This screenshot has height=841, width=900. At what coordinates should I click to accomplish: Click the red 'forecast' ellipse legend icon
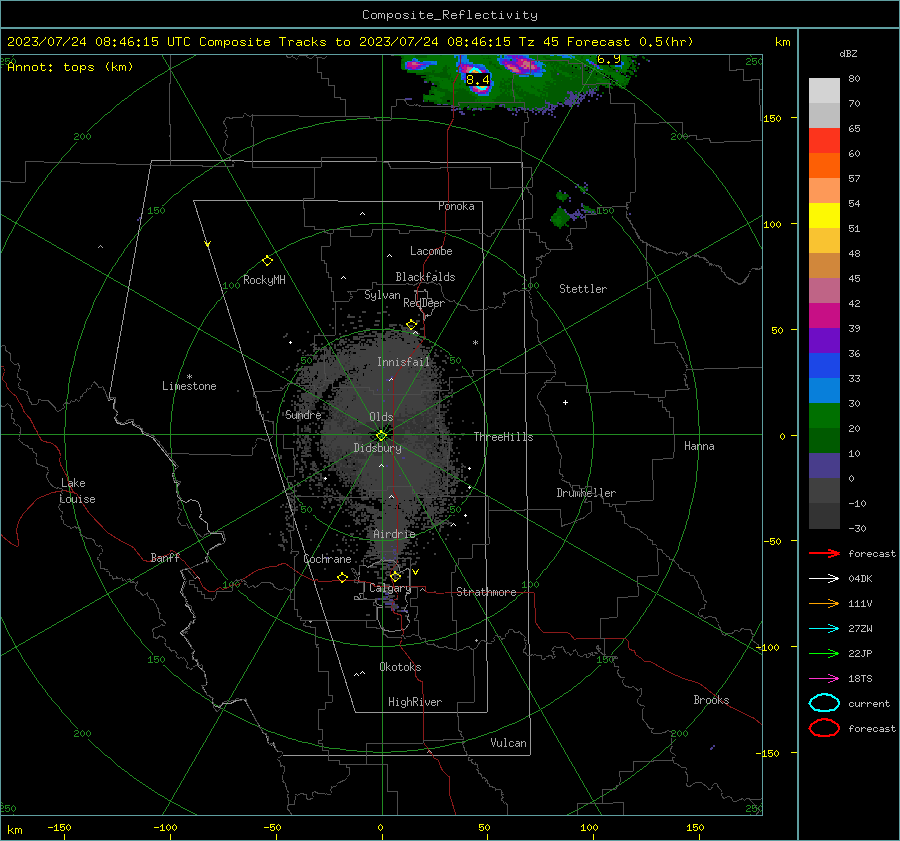pos(824,728)
